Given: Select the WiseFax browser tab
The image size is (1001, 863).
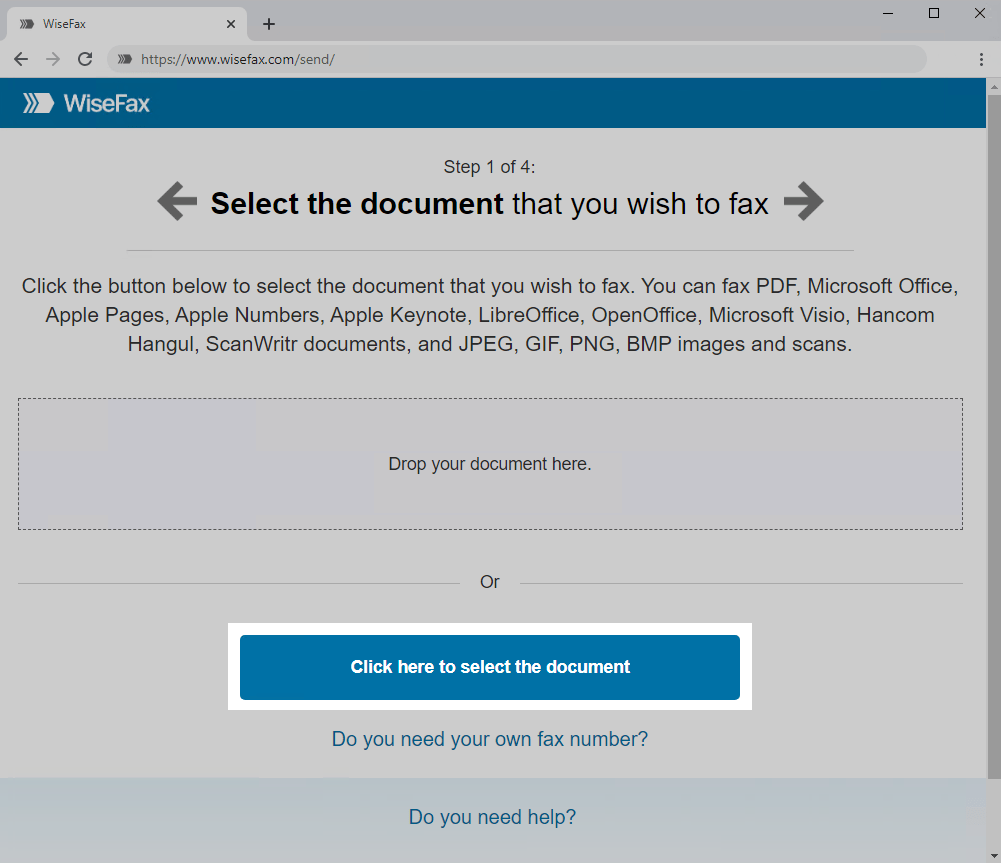Looking at the screenshot, I should (x=126, y=24).
